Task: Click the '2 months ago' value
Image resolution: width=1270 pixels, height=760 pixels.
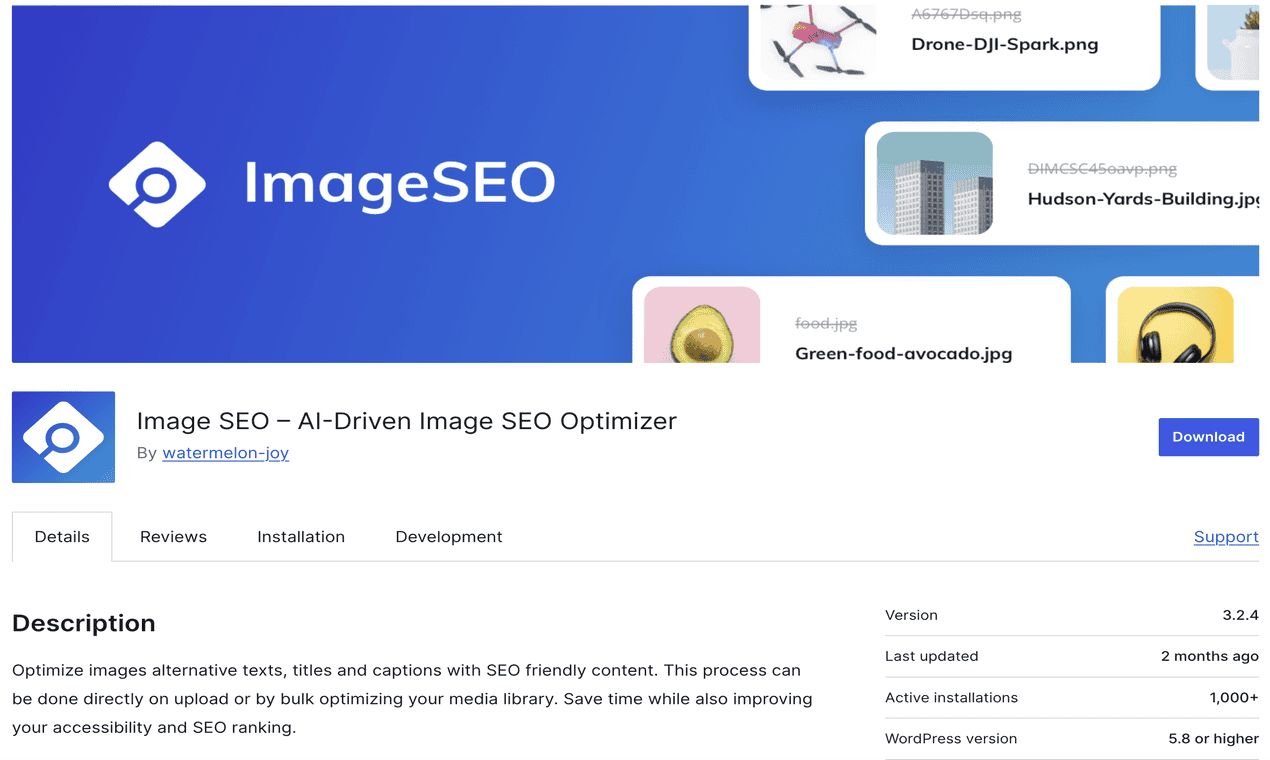Action: click(x=1210, y=656)
